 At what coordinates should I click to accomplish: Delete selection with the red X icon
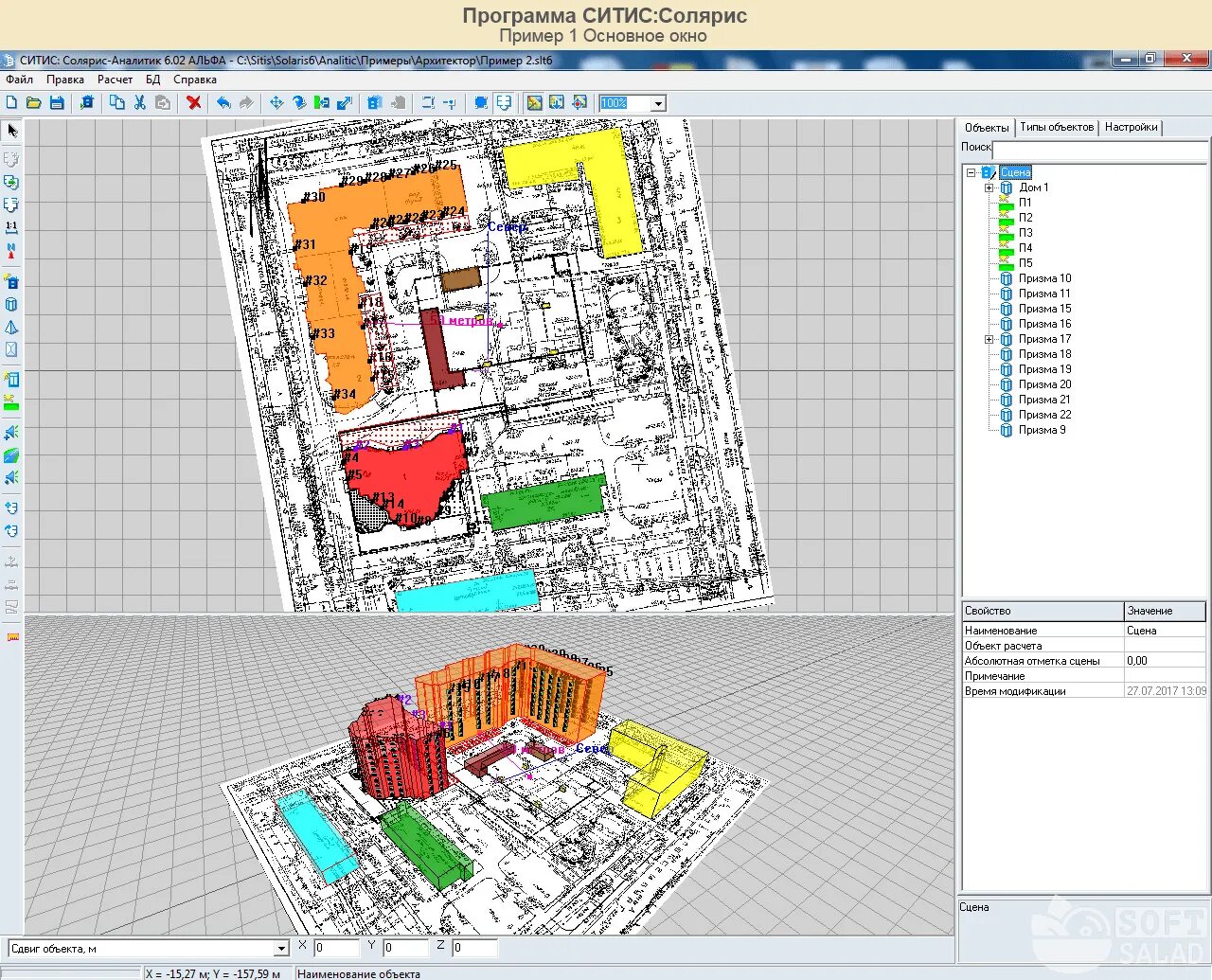tap(194, 102)
